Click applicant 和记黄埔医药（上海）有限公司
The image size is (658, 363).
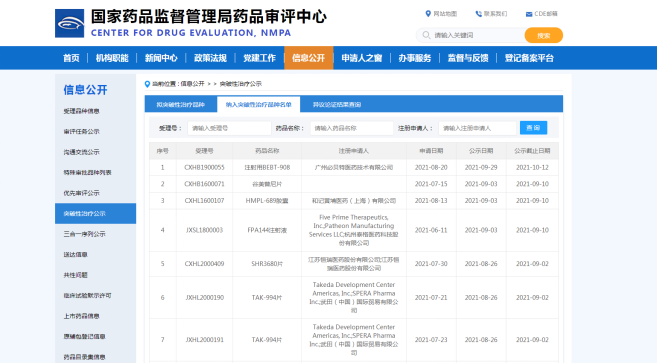[x=354, y=201]
